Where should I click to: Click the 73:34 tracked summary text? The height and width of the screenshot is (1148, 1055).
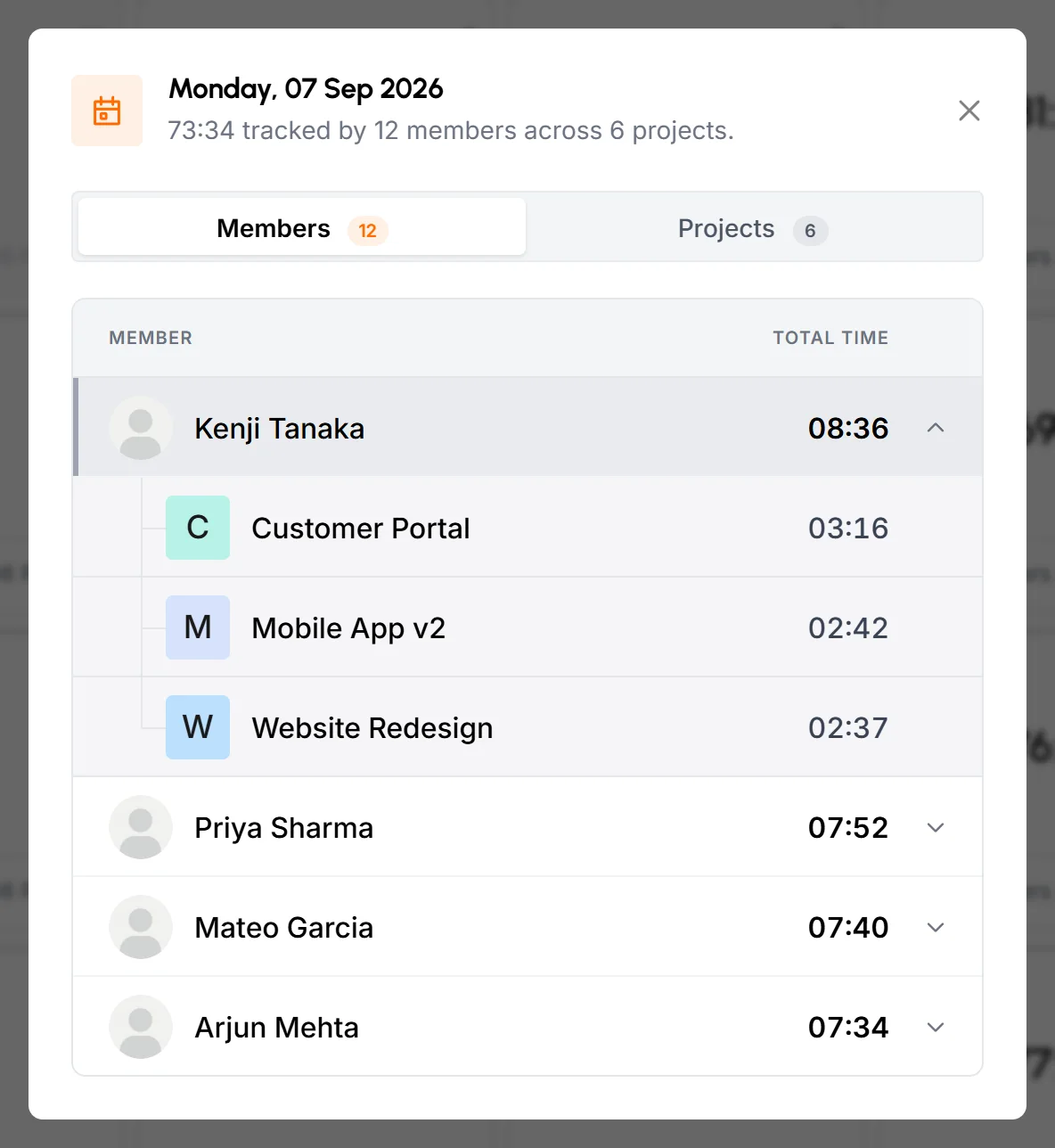point(451,131)
